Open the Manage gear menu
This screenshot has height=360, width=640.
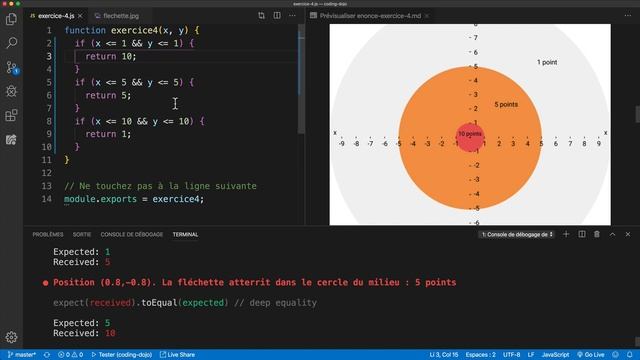pos(11,337)
